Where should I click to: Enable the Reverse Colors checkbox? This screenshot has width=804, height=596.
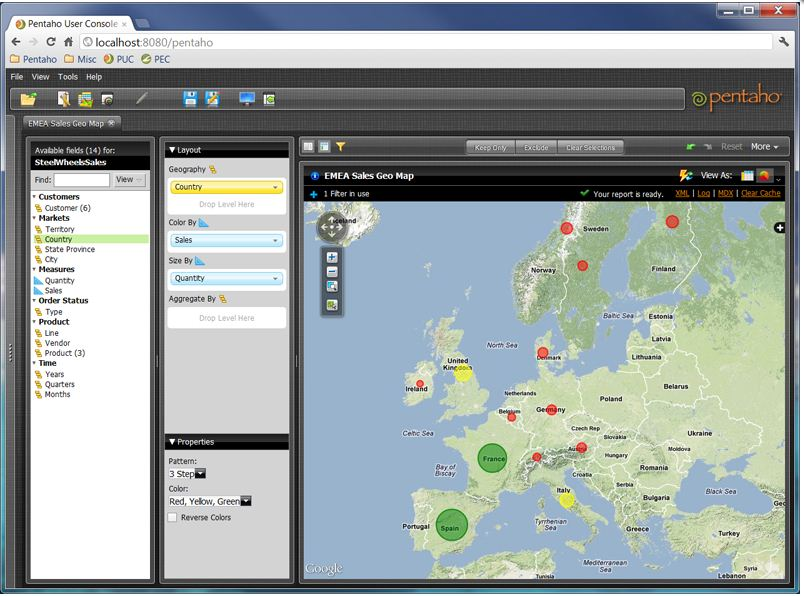click(173, 518)
